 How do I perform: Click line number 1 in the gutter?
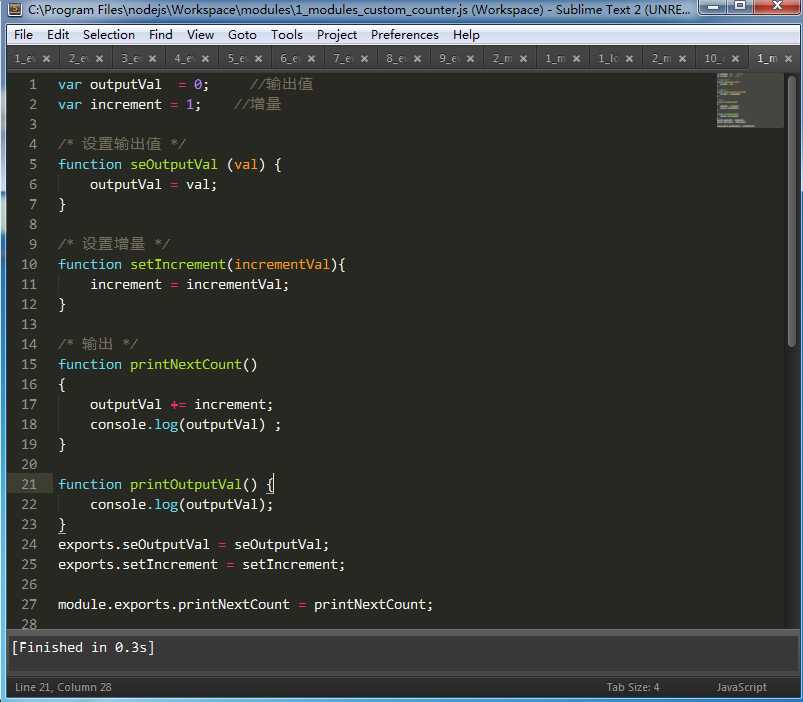click(33, 84)
